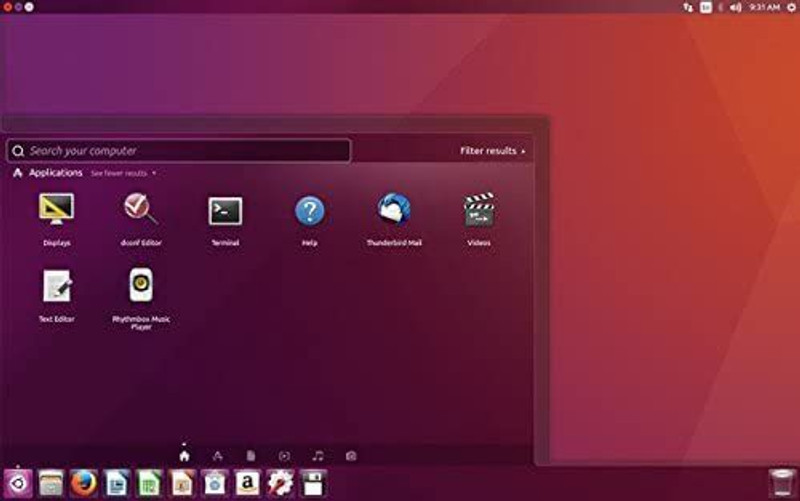The height and width of the screenshot is (501, 800).
Task: Switch to the Files lens tab
Action: click(251, 456)
